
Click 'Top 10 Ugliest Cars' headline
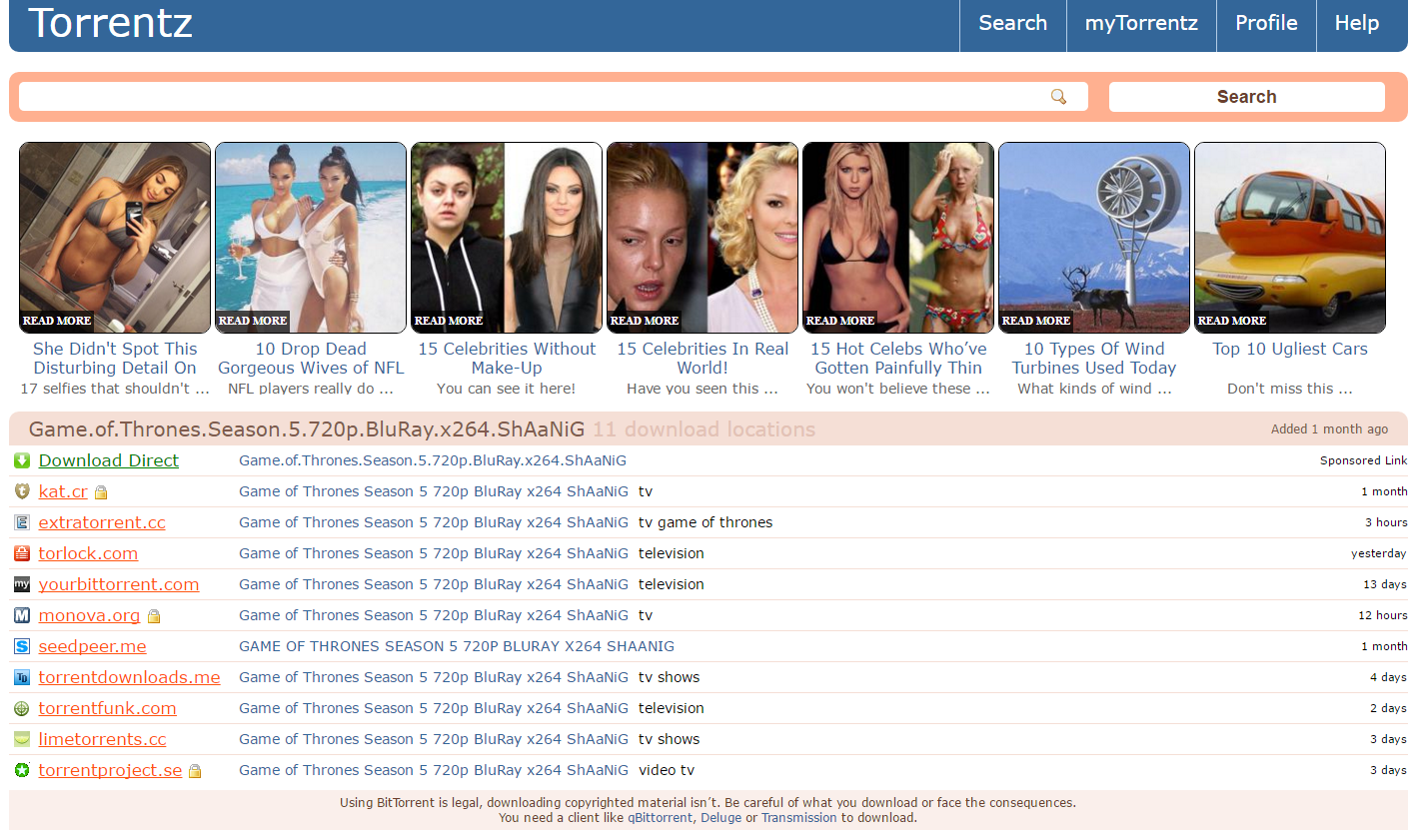point(1290,349)
